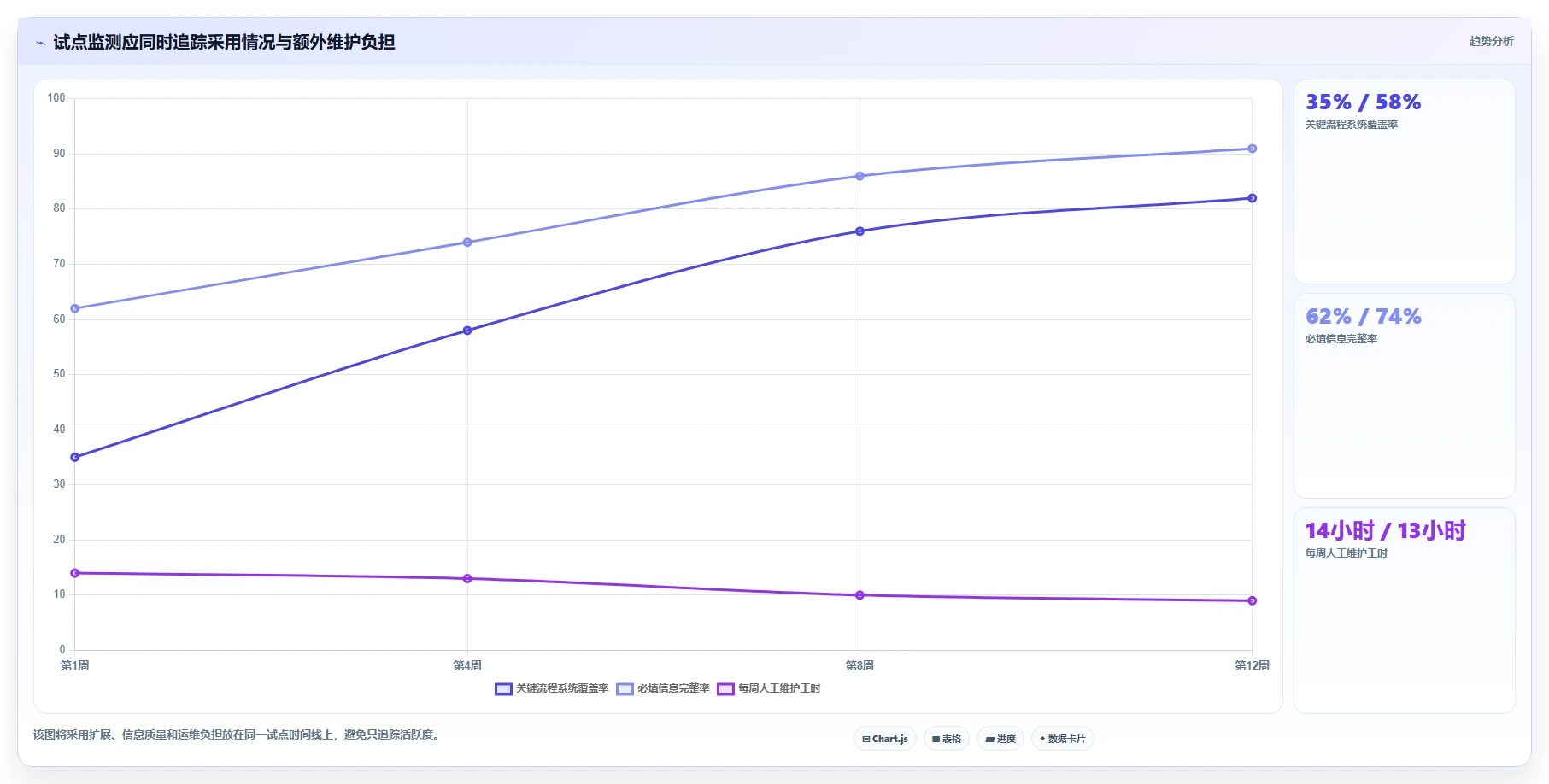Click the 关键流程系统覆盖率 caption in the stat card

pyautogui.click(x=1352, y=125)
